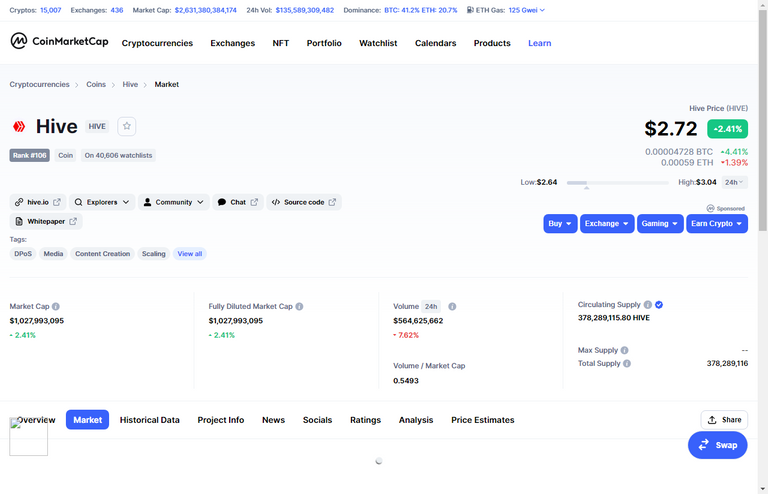Click the Share button
The width and height of the screenshot is (768, 494).
[x=724, y=420]
